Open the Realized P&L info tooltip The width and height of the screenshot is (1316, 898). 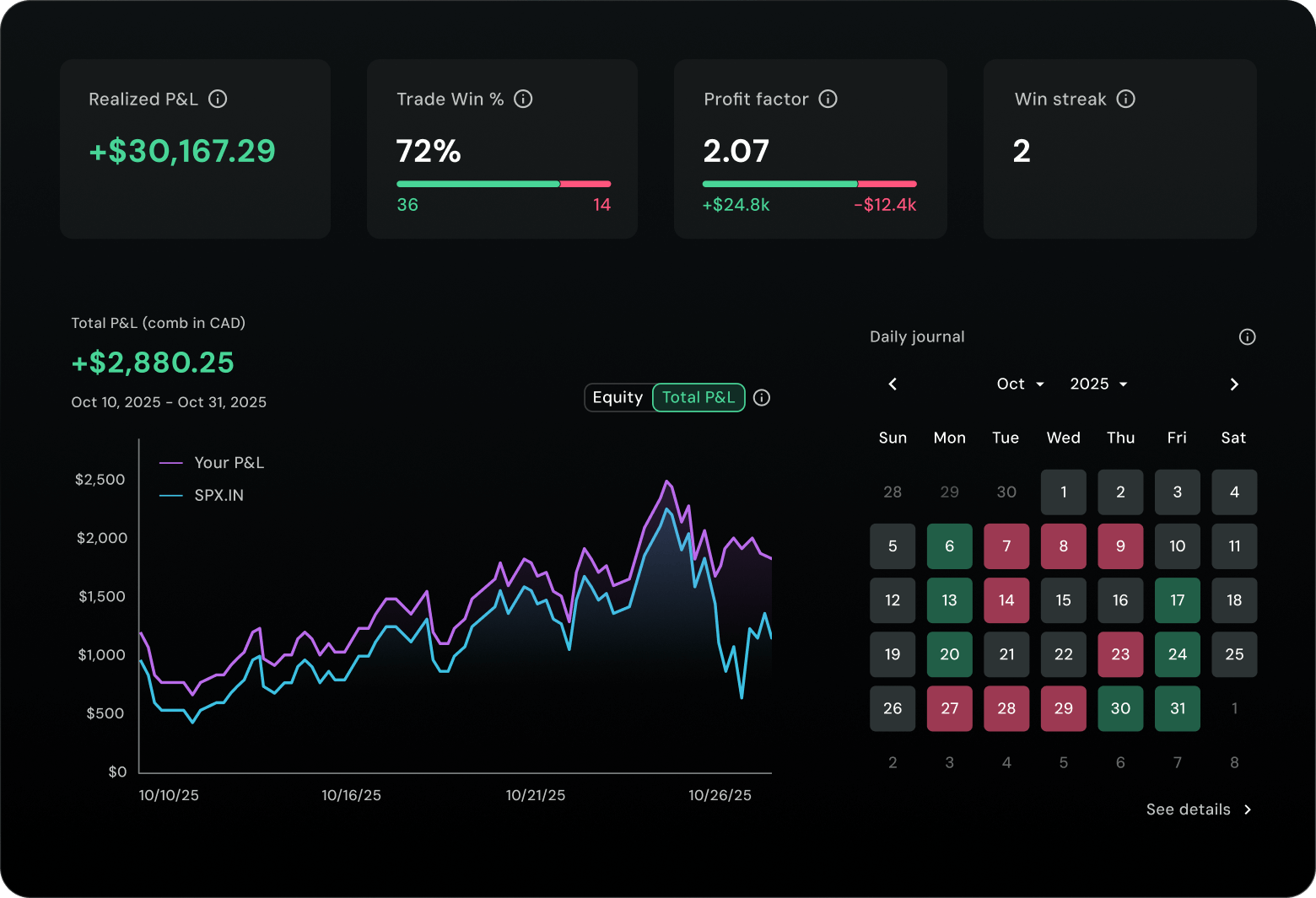(218, 99)
